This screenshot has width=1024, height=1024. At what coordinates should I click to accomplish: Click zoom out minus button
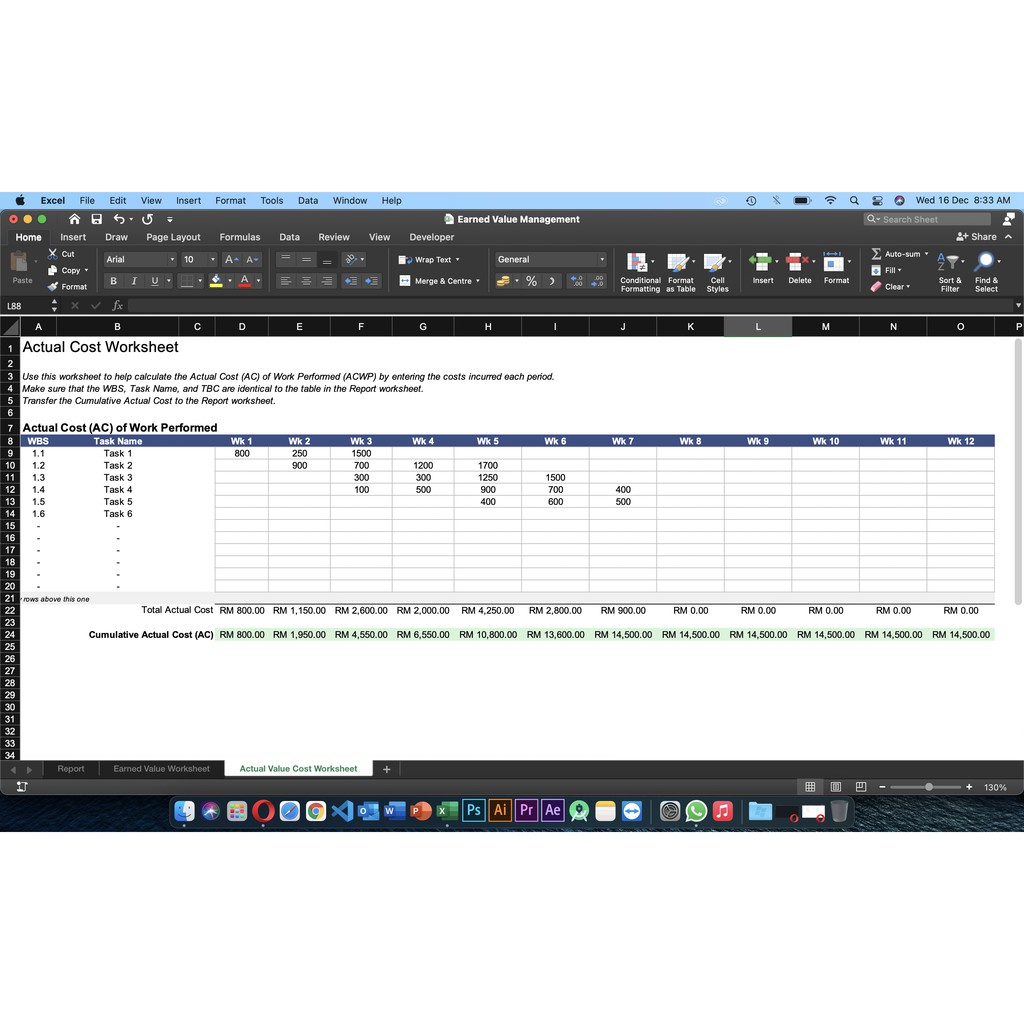(x=882, y=787)
